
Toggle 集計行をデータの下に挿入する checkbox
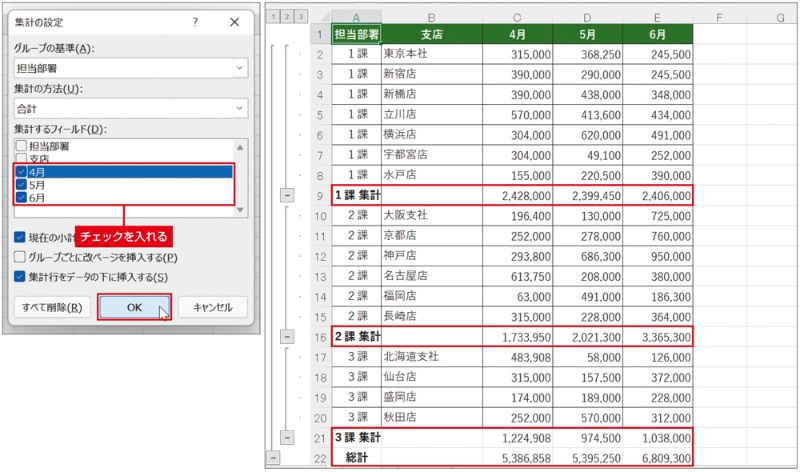21,276
